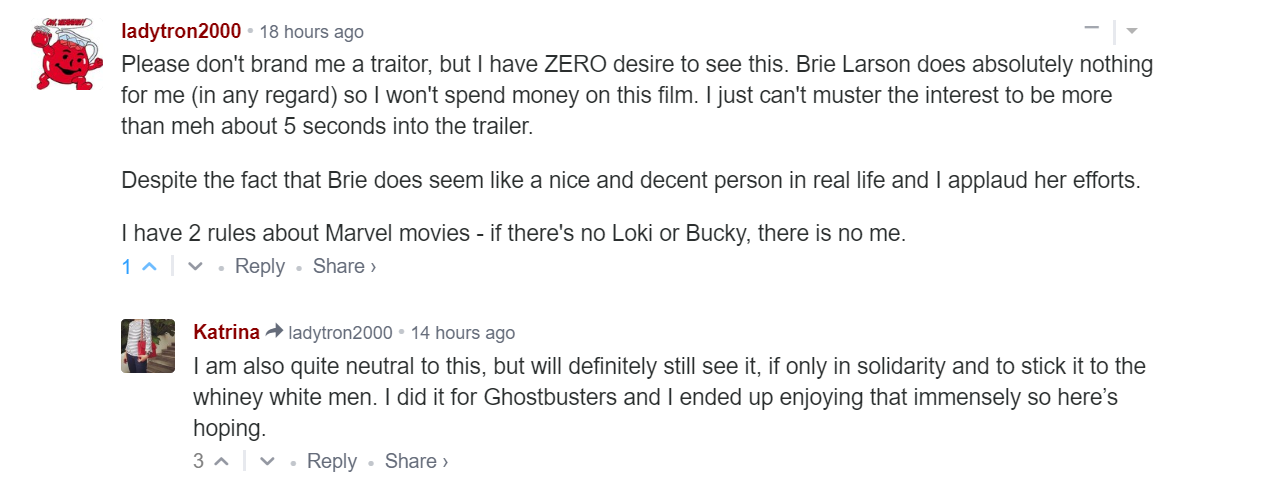Viewport: 1268px width, 491px height.
Task: Upvote Katrina's reply
Action: point(222,462)
